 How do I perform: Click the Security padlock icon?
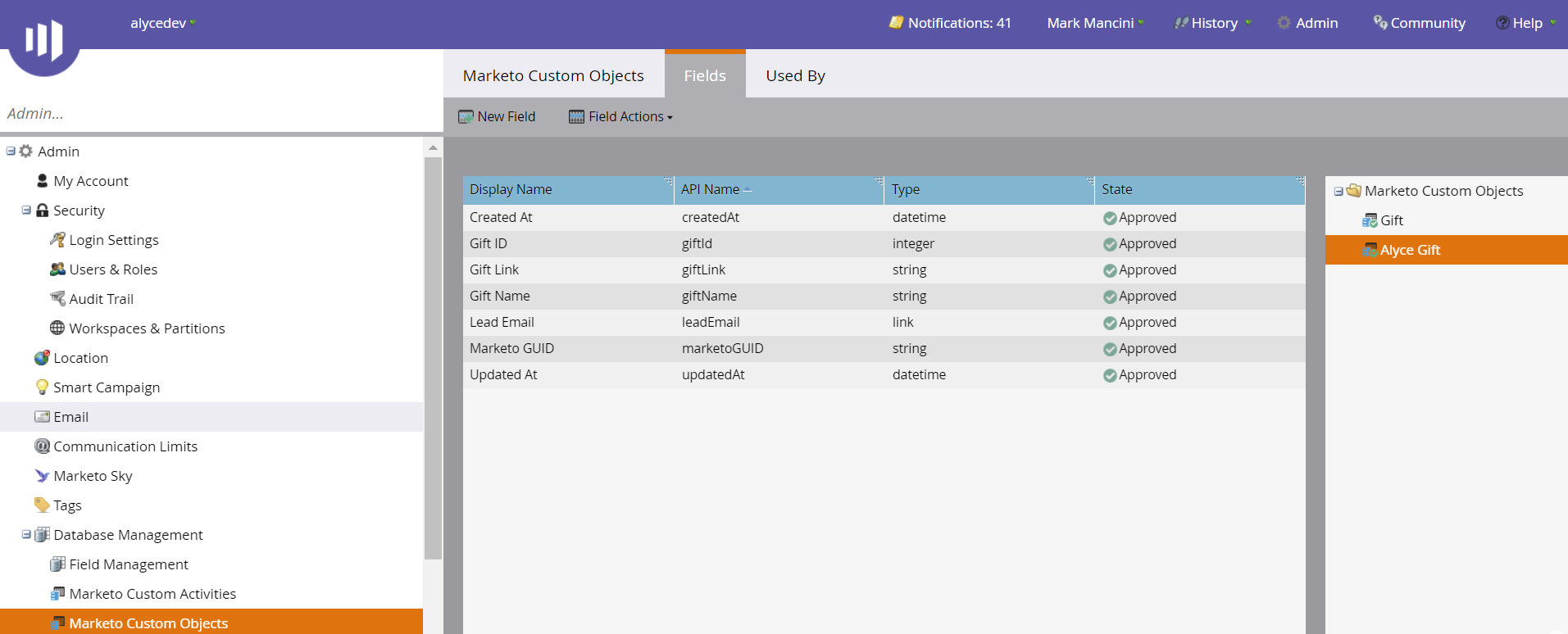coord(43,210)
